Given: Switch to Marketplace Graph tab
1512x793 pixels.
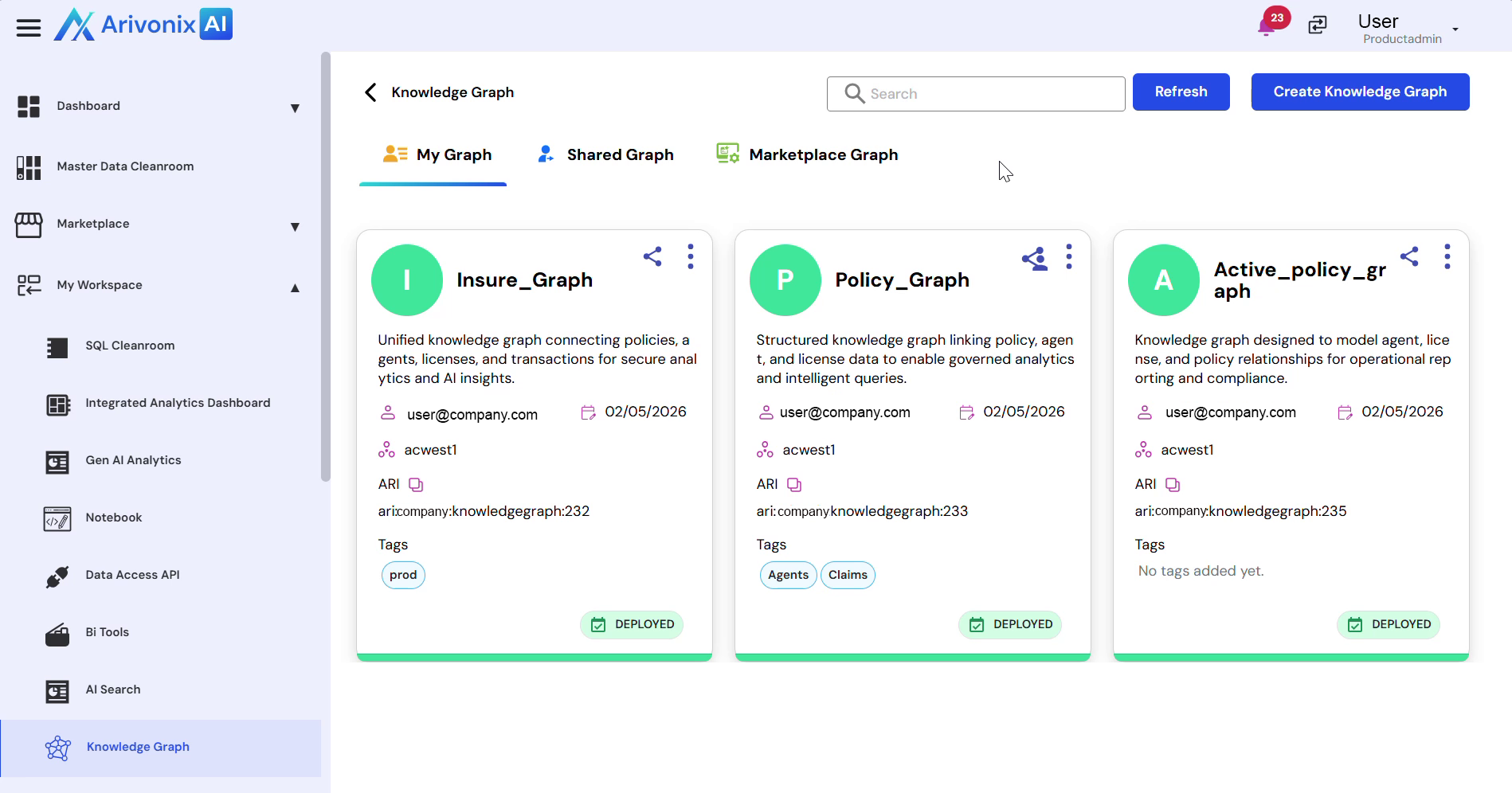Looking at the screenshot, I should pos(808,155).
